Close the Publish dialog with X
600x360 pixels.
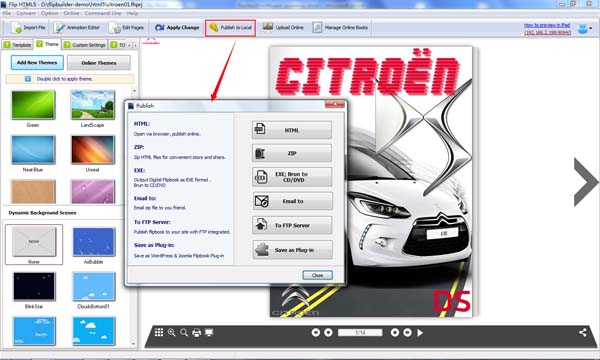pos(334,104)
